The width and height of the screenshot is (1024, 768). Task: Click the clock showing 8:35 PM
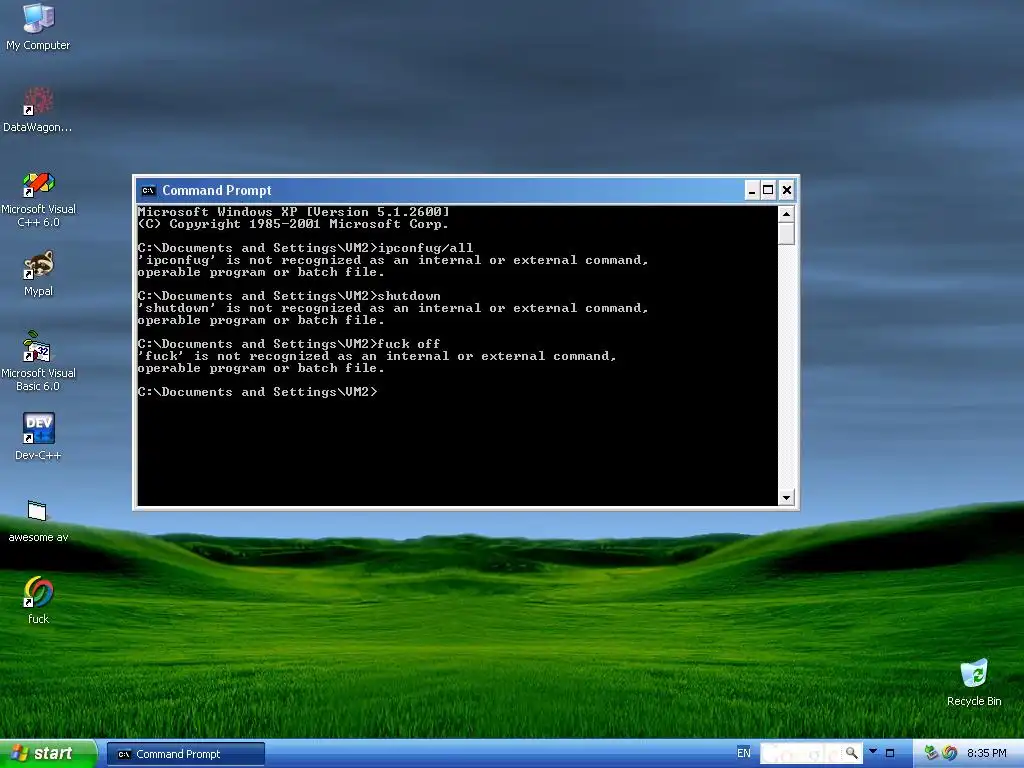986,753
